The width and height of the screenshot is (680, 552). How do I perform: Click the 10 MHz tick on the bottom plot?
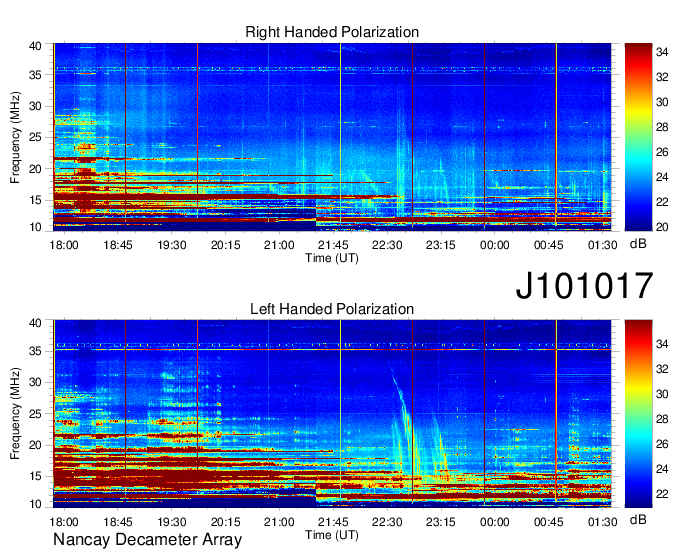pos(36,504)
